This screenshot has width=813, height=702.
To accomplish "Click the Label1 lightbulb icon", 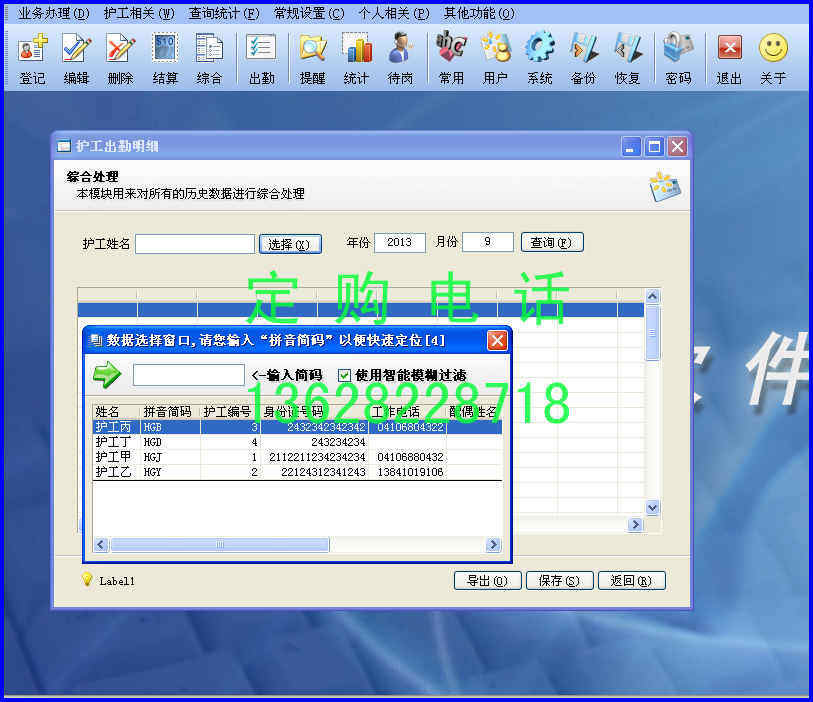I will pyautogui.click(x=87, y=580).
